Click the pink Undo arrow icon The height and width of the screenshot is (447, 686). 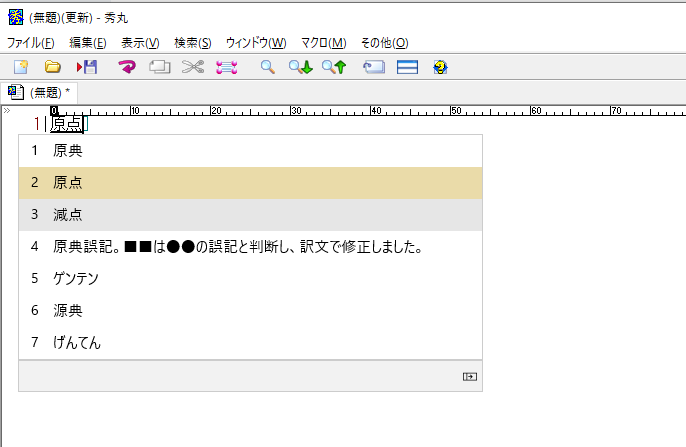click(x=127, y=67)
